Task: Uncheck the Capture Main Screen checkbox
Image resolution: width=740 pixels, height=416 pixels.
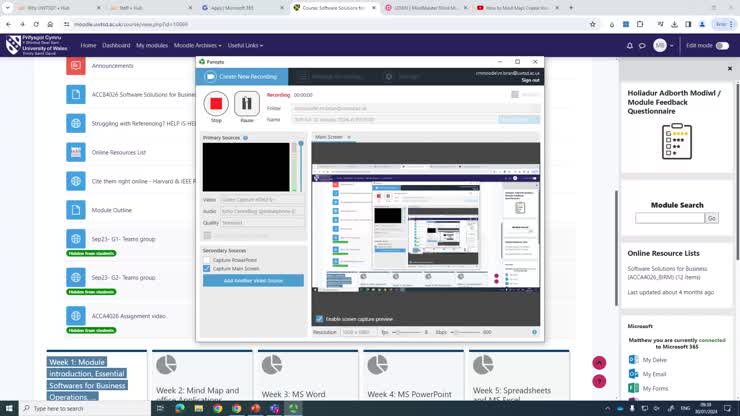Action: pos(207,269)
